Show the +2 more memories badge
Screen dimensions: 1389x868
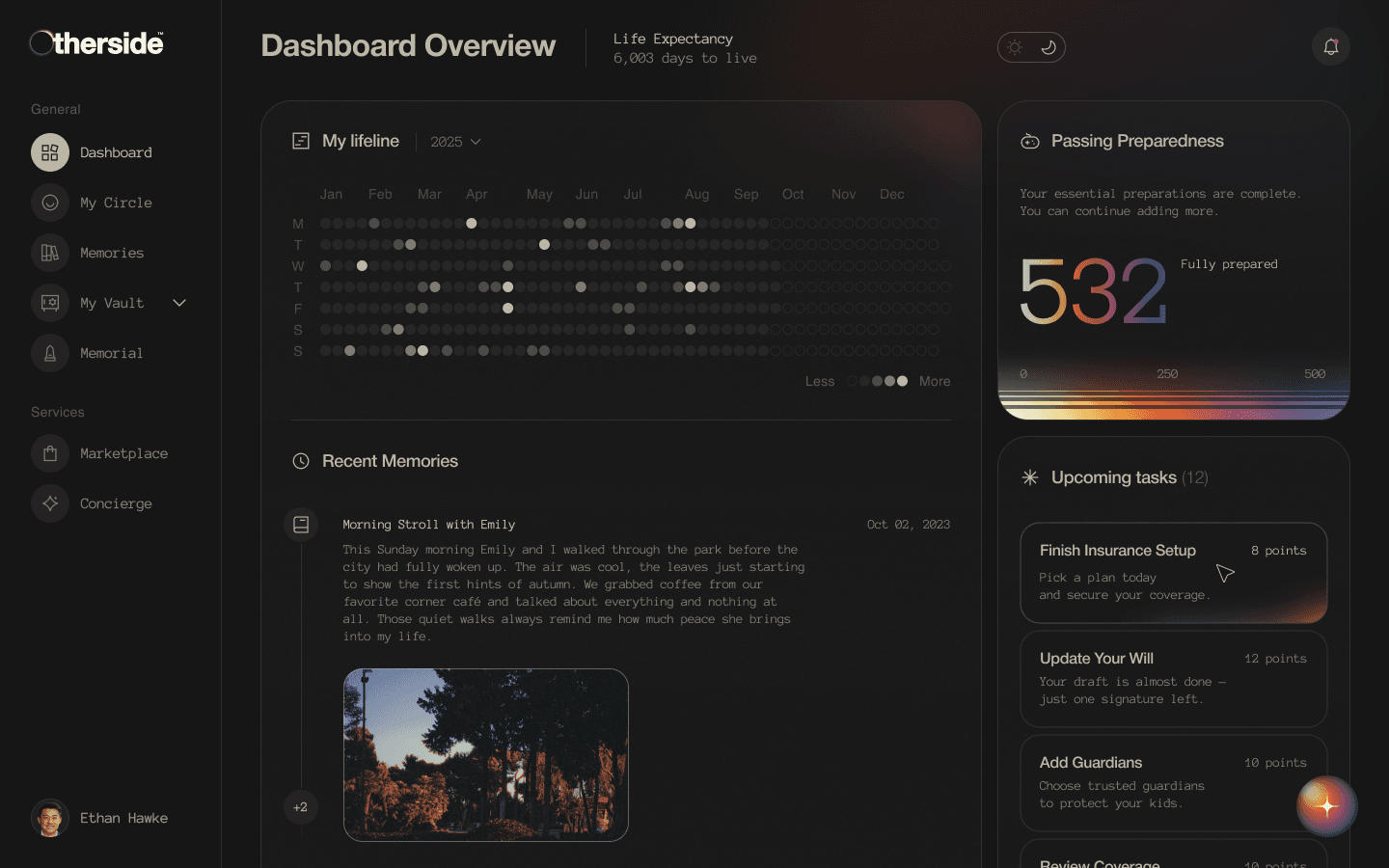pos(301,807)
